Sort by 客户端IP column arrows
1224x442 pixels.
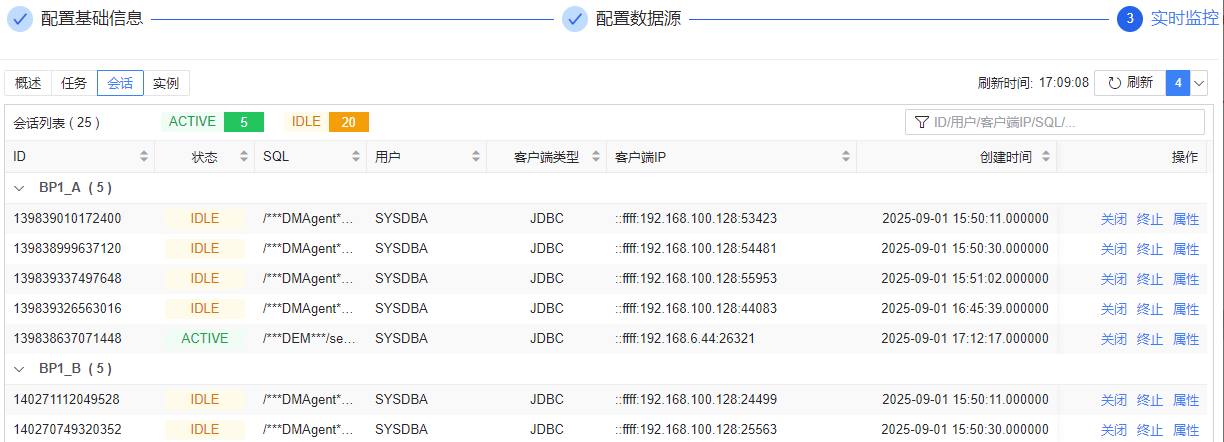pyautogui.click(x=846, y=157)
